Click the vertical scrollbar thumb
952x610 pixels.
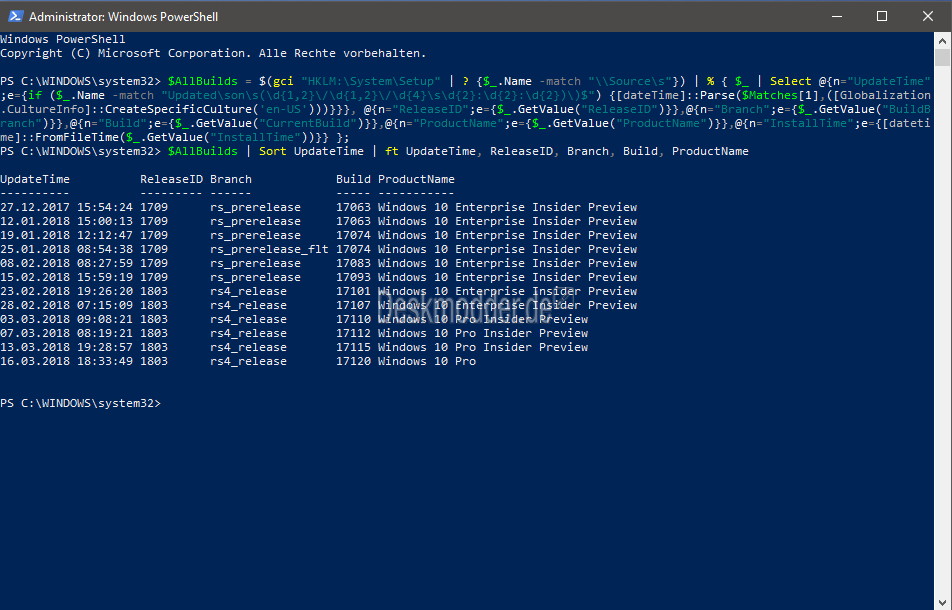942,58
